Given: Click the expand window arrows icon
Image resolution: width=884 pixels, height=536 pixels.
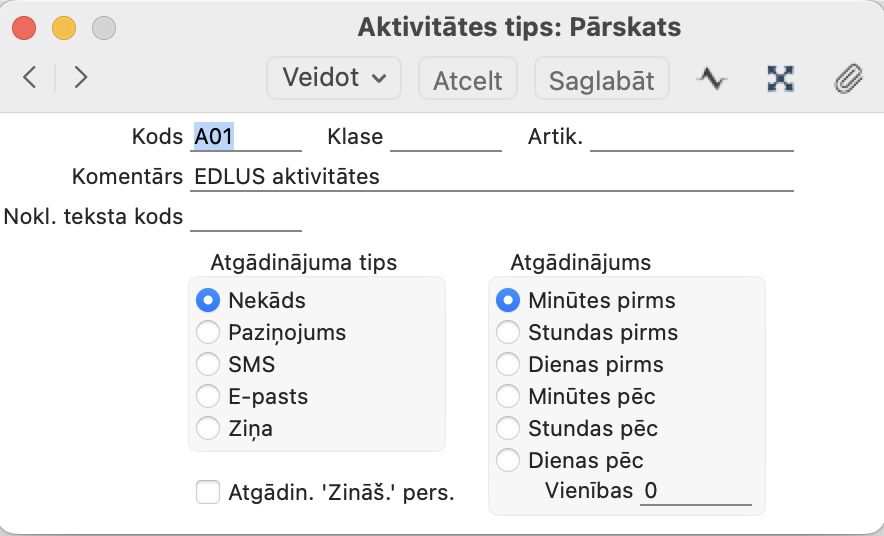Looking at the screenshot, I should coord(780,79).
